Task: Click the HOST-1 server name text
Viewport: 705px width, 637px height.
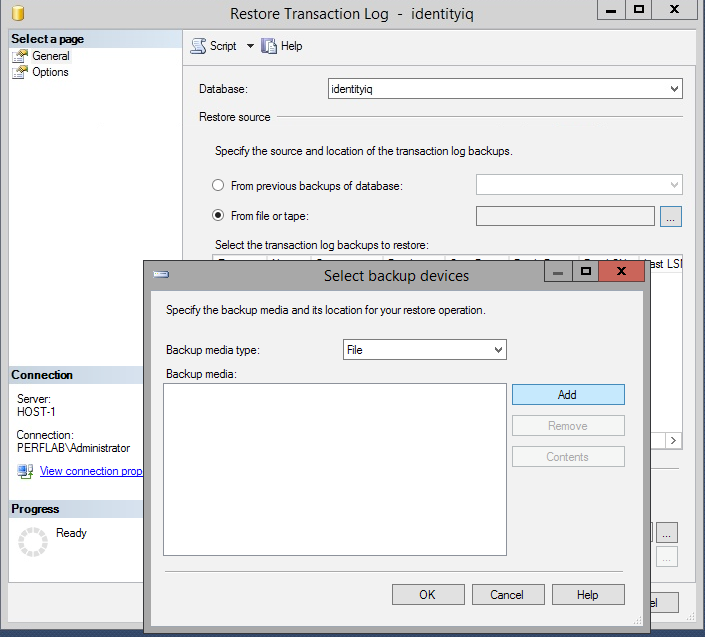Action: tap(36, 412)
